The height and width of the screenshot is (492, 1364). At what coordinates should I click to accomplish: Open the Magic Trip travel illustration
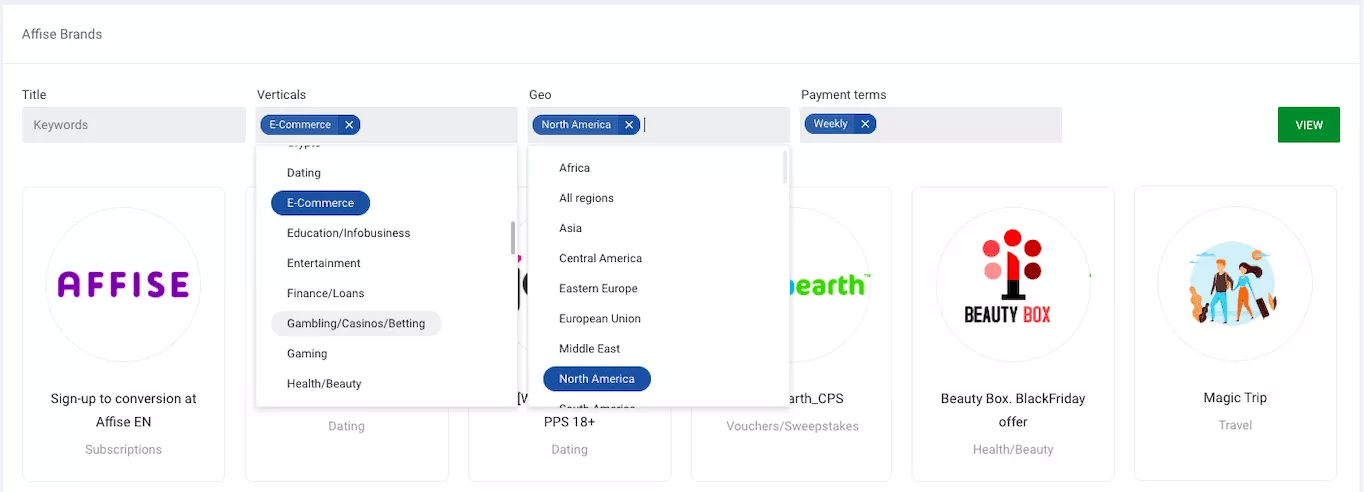coord(1234,285)
